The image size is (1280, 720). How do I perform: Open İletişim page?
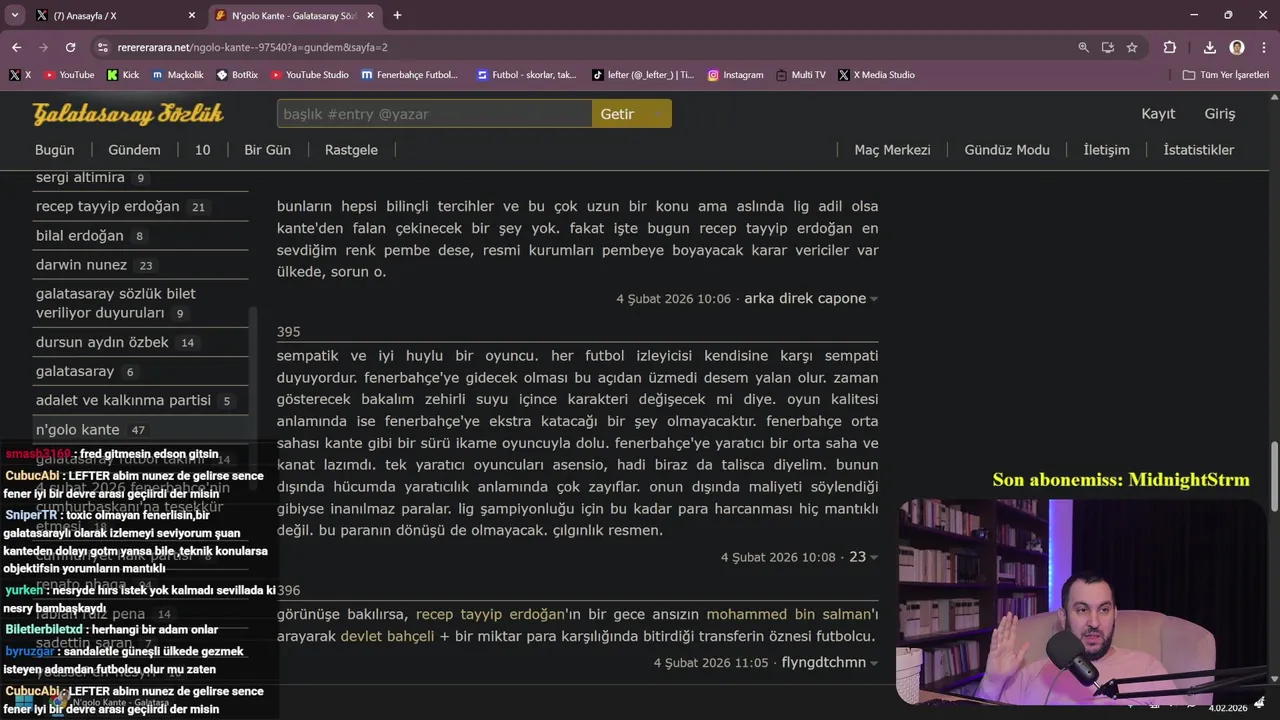coord(1106,150)
